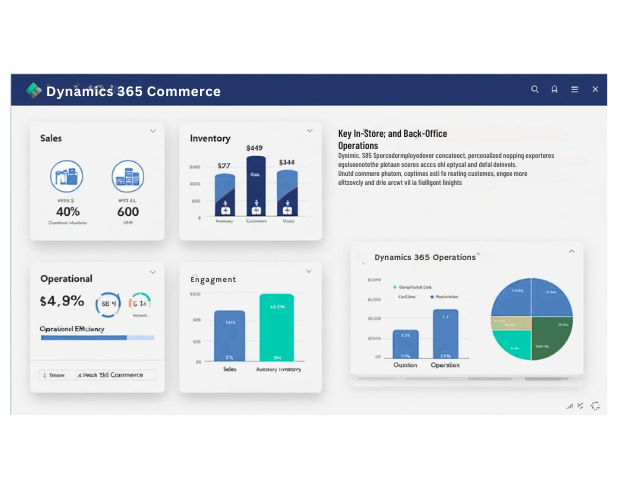The height and width of the screenshot is (488, 617).
Task: Click the 600 value in Sales
Action: pyautogui.click(x=128, y=212)
